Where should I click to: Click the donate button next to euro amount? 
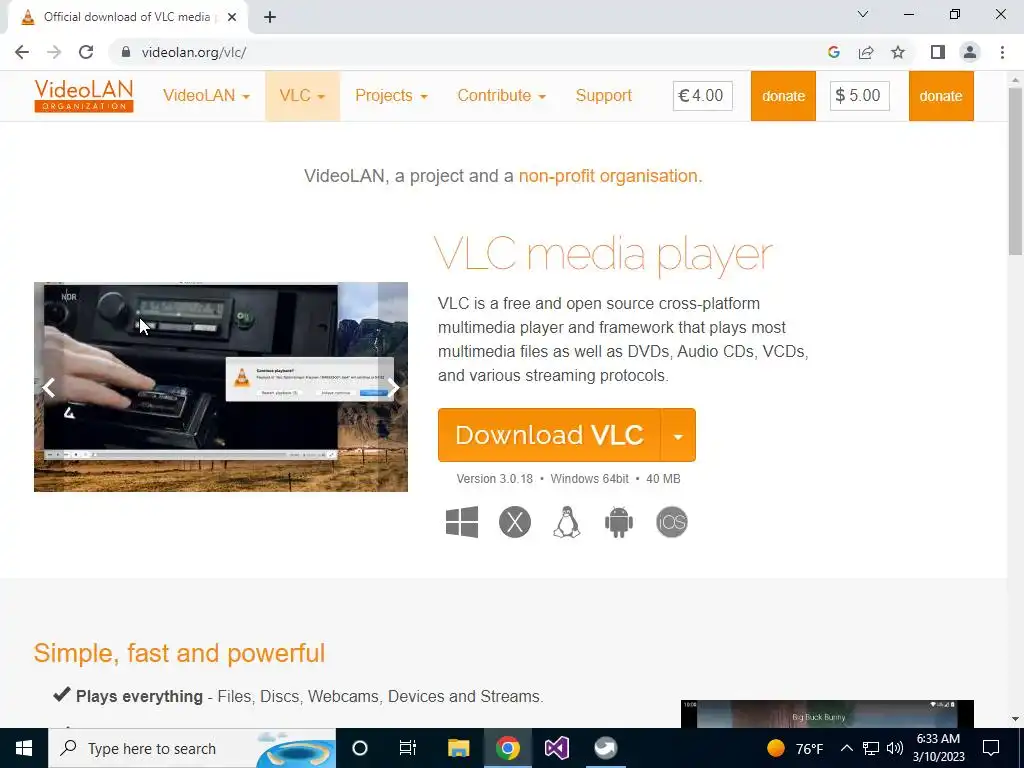[x=783, y=96]
